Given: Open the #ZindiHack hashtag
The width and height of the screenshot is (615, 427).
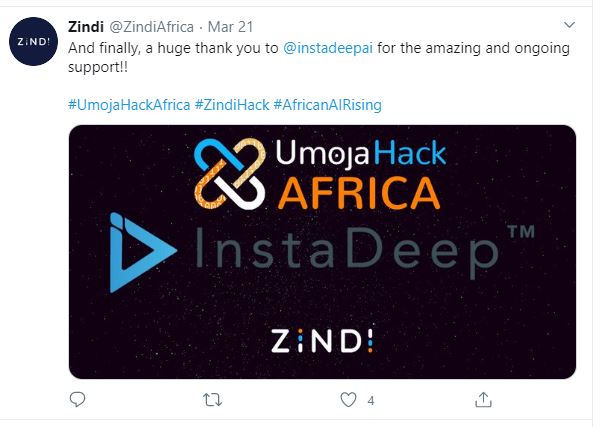Looking at the screenshot, I should [x=232, y=105].
